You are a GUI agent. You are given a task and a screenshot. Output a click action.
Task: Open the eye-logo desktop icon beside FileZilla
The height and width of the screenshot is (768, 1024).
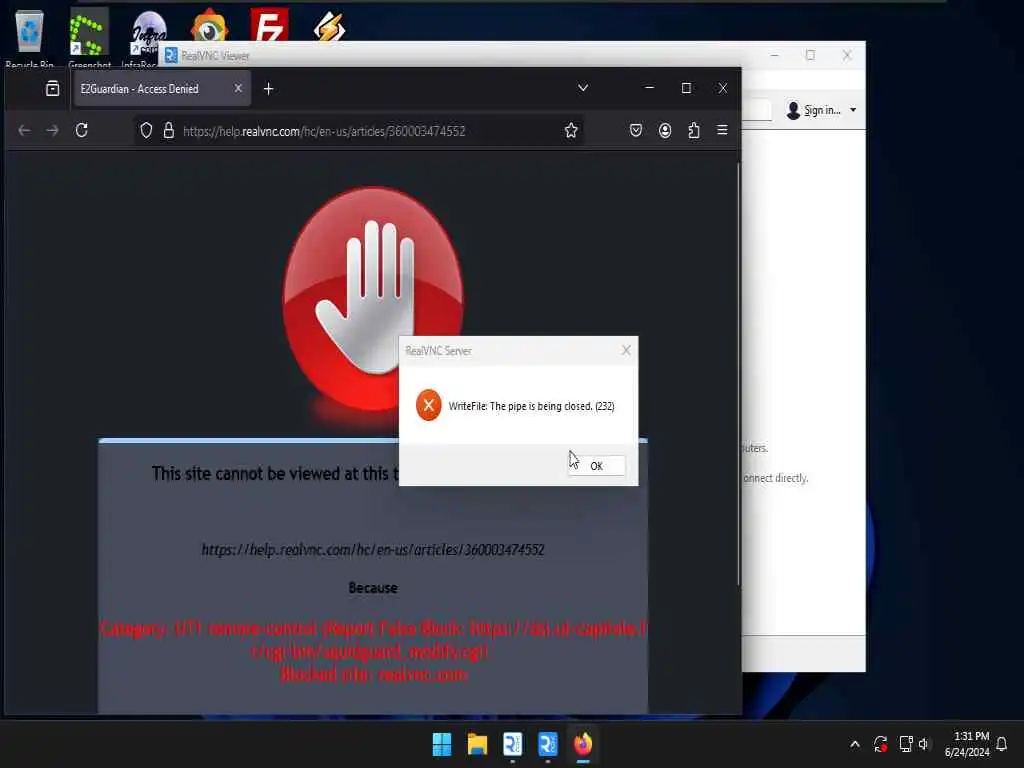[x=209, y=25]
